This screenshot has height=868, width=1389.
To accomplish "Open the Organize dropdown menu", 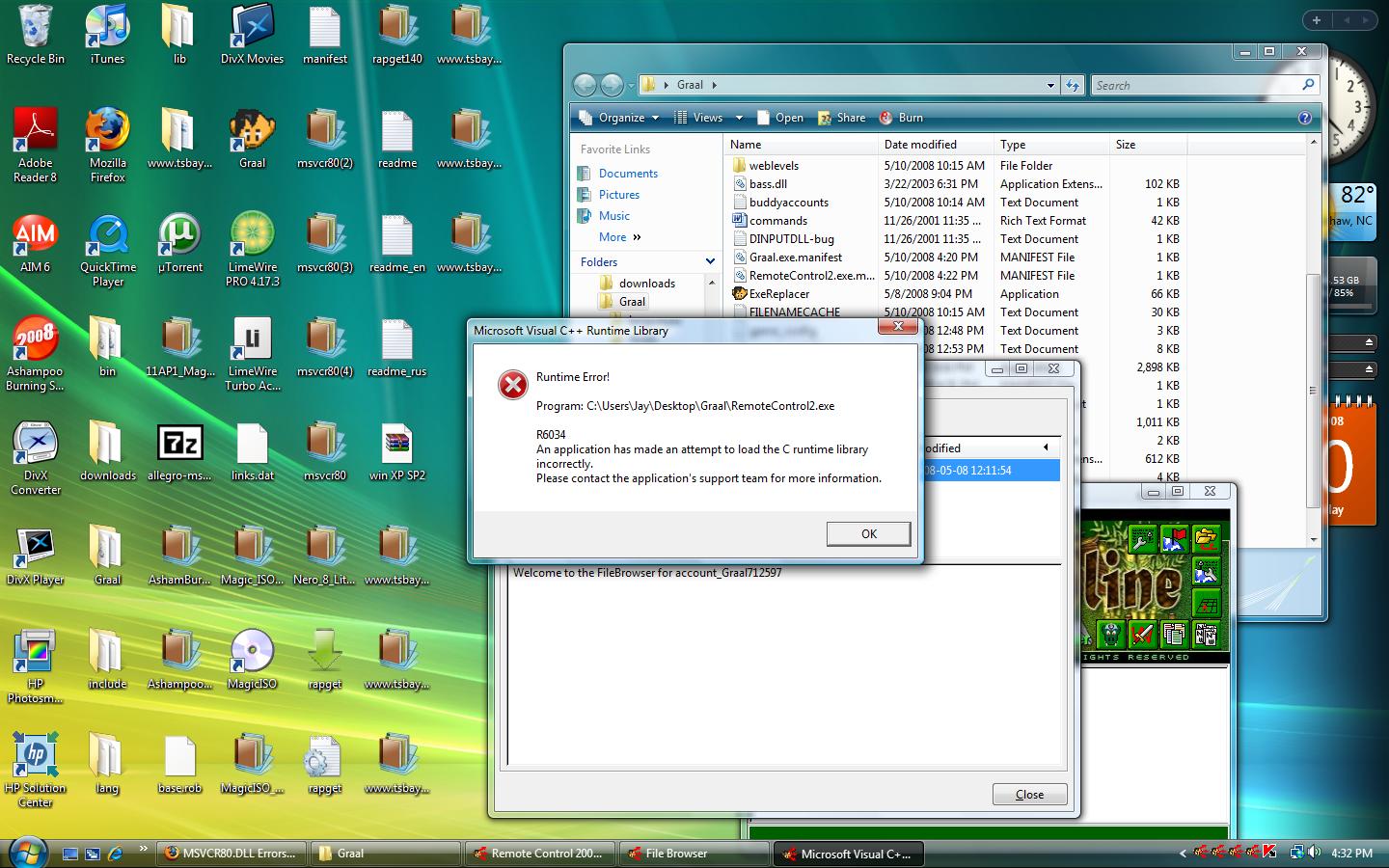I will (x=620, y=118).
